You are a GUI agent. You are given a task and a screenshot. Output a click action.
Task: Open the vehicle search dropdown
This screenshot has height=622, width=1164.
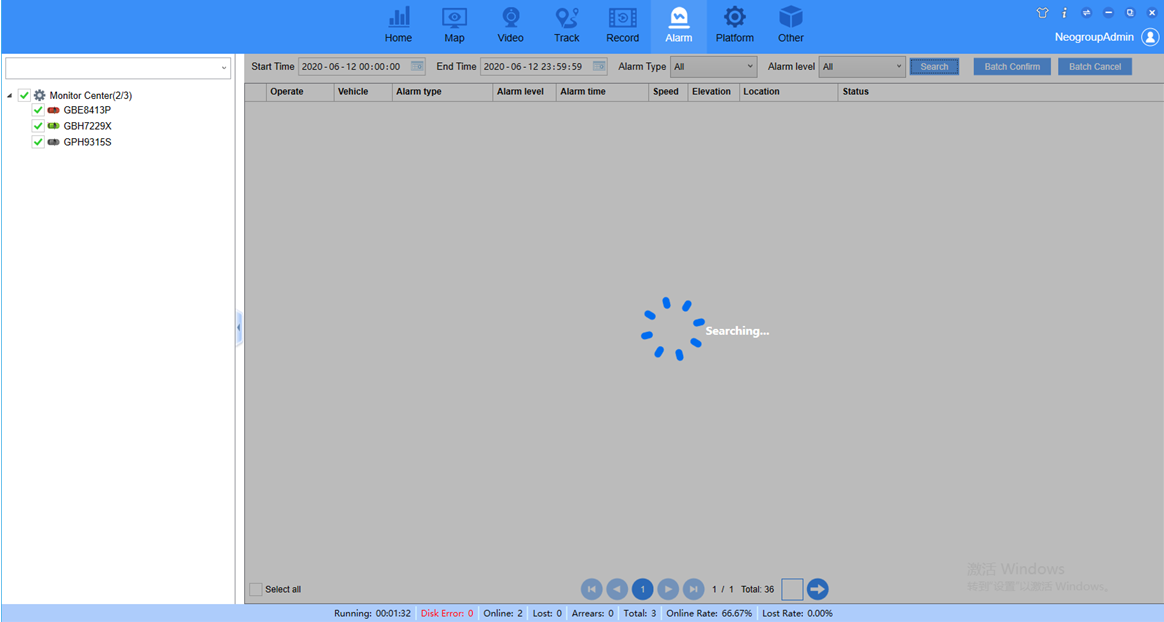coord(223,68)
